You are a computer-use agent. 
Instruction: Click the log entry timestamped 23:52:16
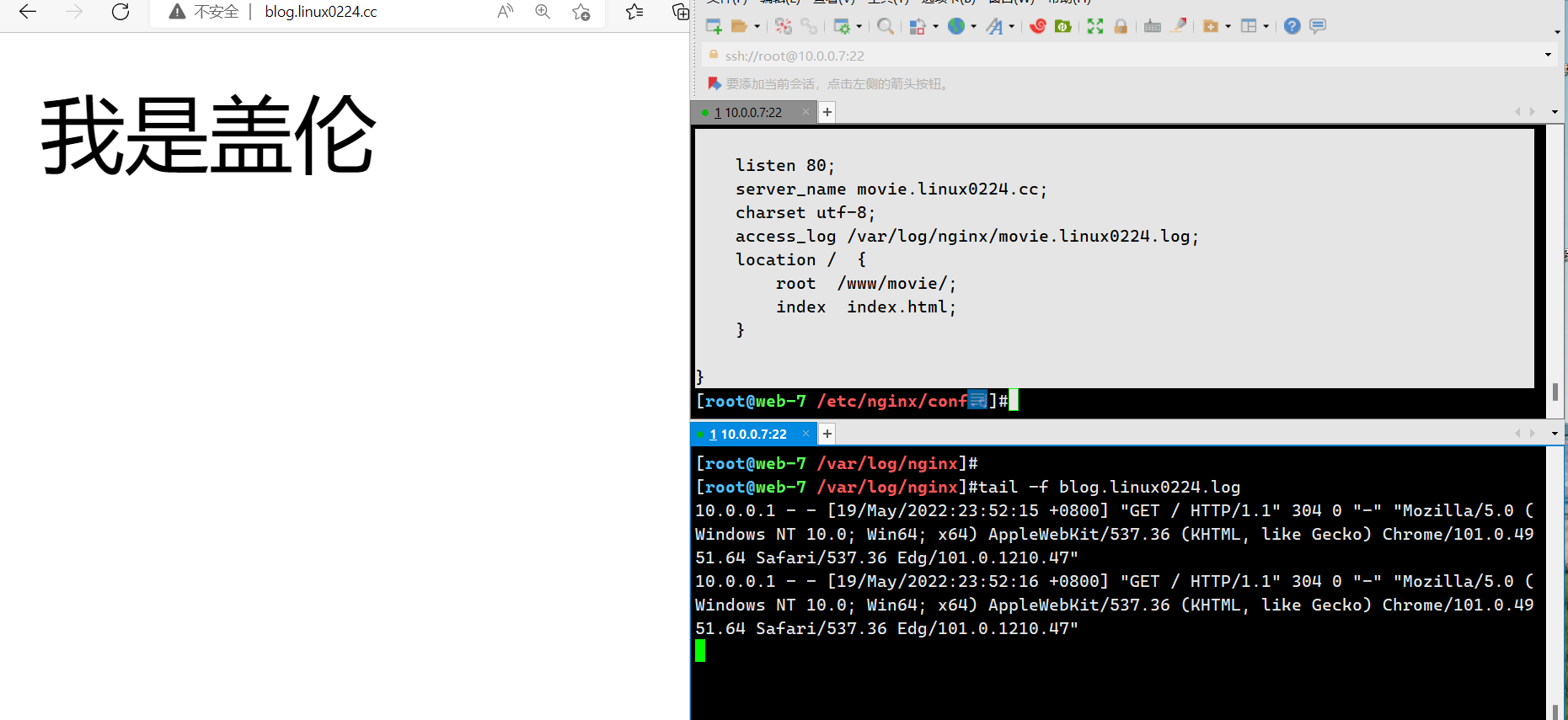pos(1115,605)
